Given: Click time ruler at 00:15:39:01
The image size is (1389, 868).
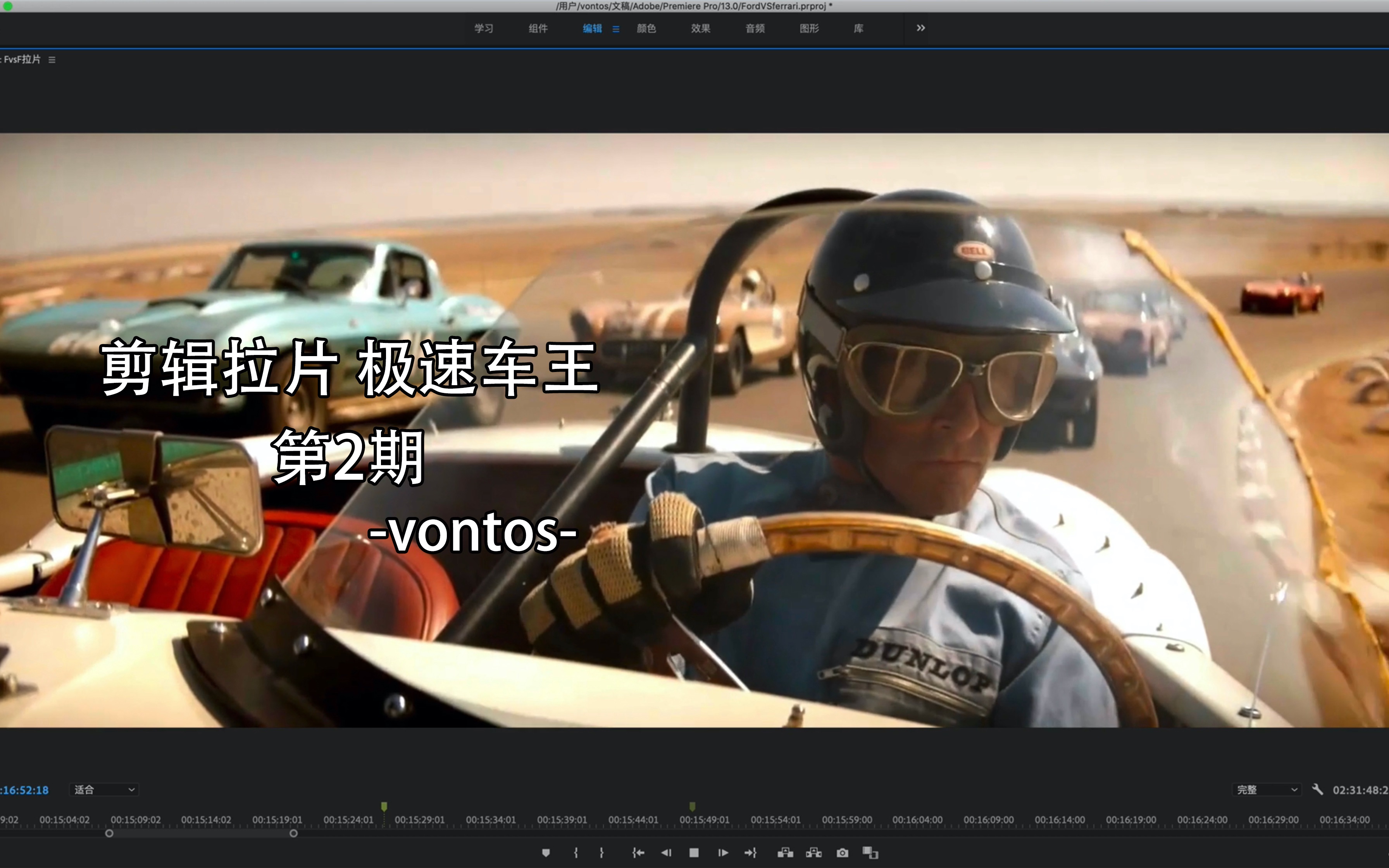Looking at the screenshot, I should tap(562, 820).
